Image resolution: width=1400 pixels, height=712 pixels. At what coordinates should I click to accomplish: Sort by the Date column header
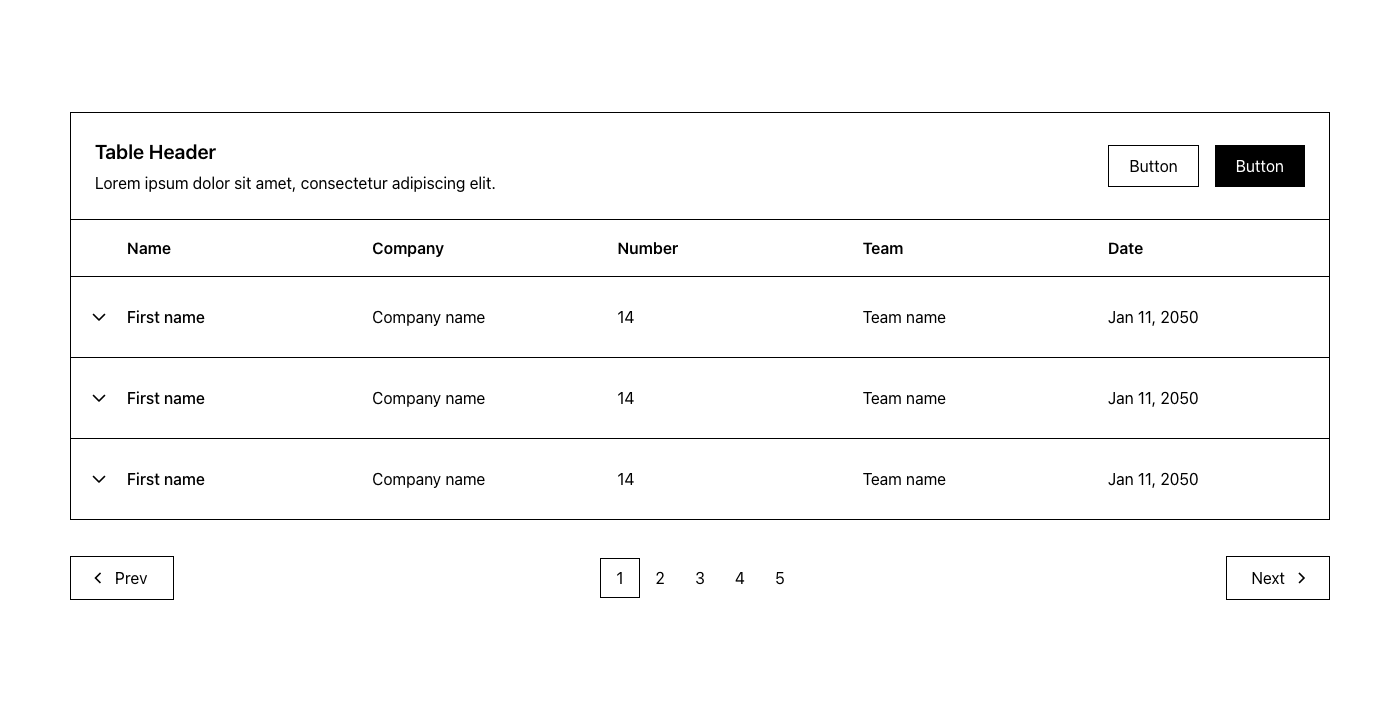(1125, 248)
